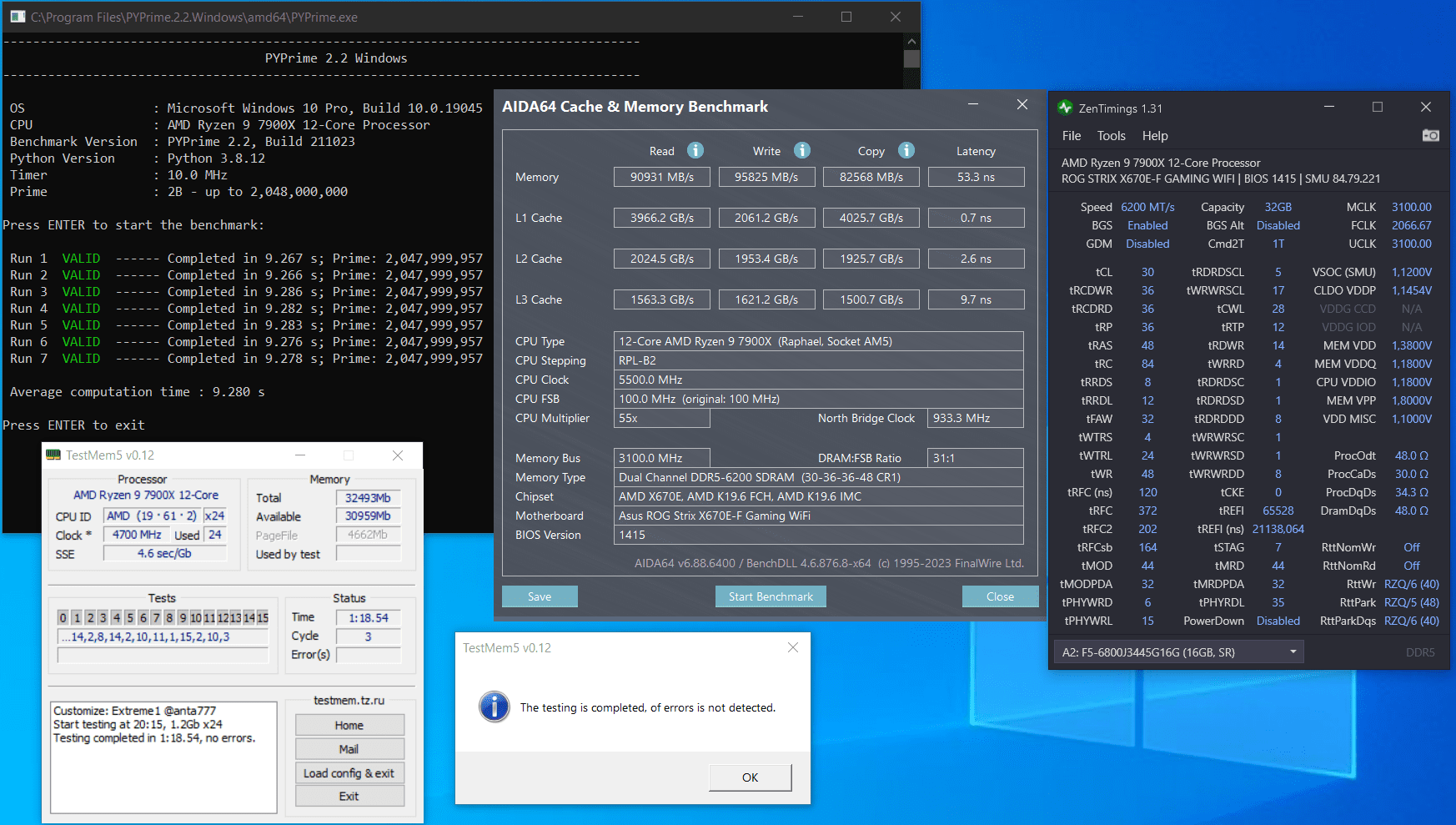1456x825 pixels.
Task: Click the ZenTimings app logo icon
Action: pos(1065,108)
